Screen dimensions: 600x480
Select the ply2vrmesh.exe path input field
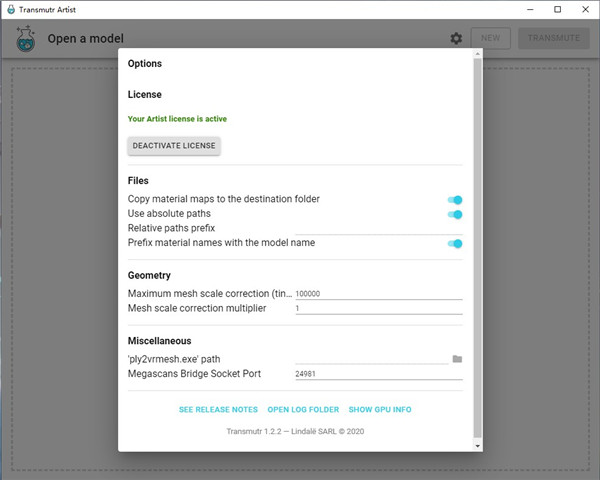(370, 358)
